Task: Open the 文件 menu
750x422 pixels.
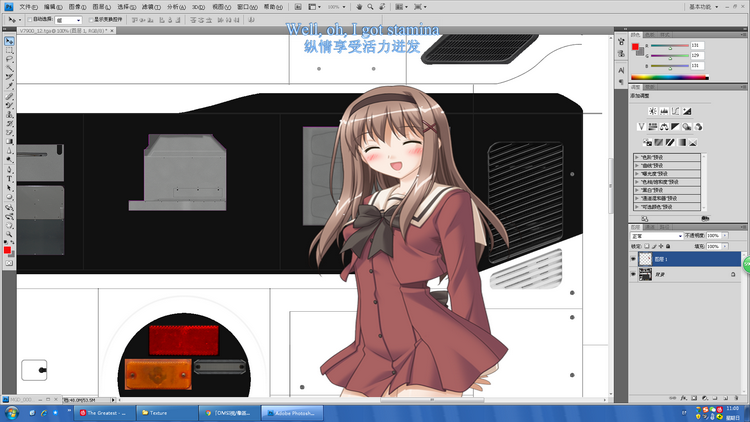Action: pos(28,7)
